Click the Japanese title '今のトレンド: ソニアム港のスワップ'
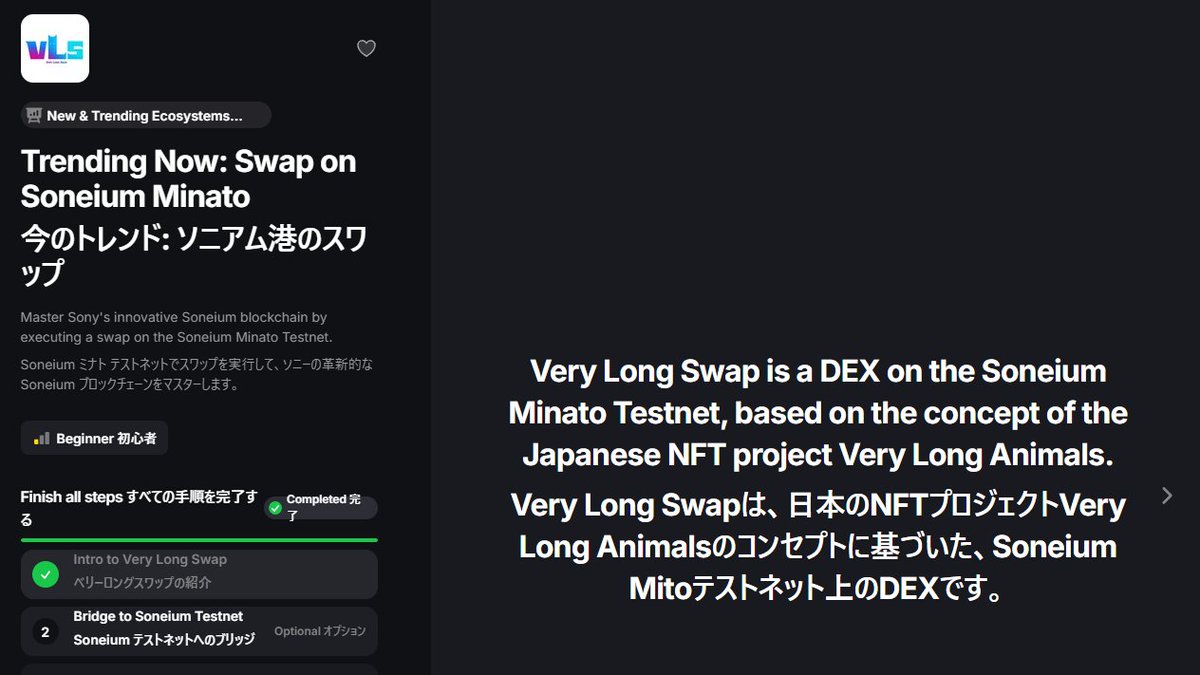 [194, 255]
